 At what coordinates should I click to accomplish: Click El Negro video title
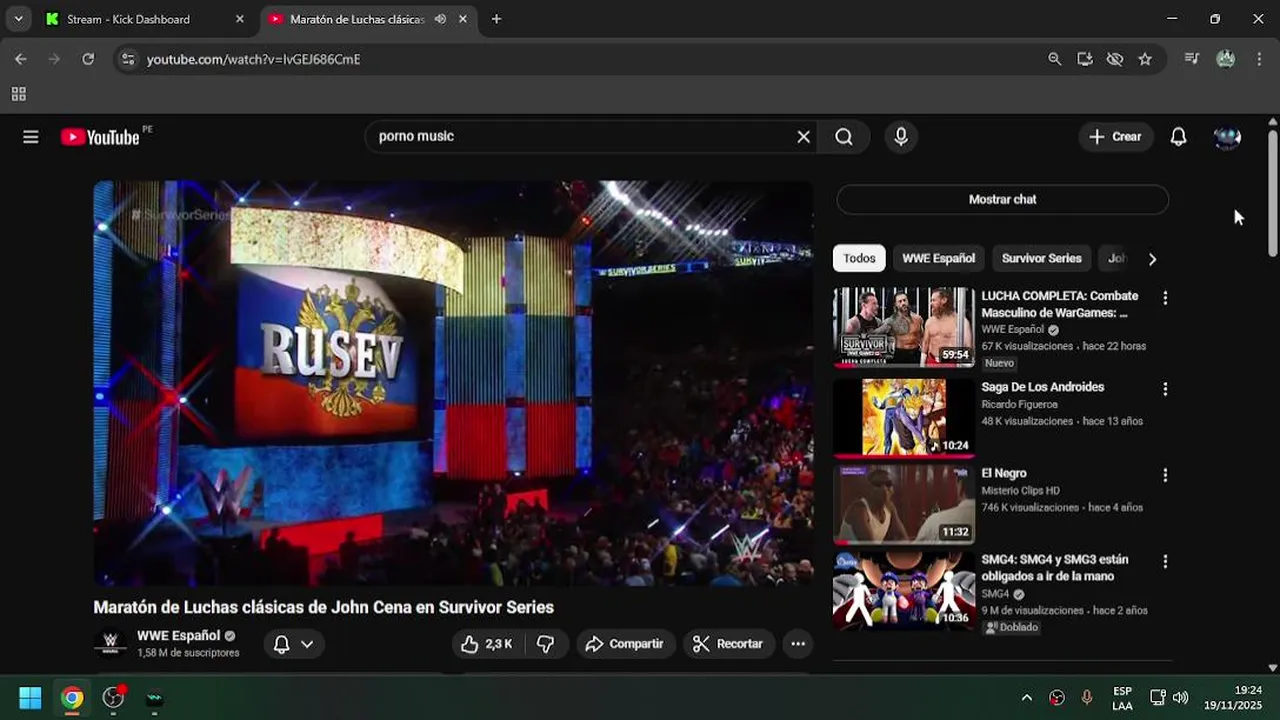(x=1004, y=473)
